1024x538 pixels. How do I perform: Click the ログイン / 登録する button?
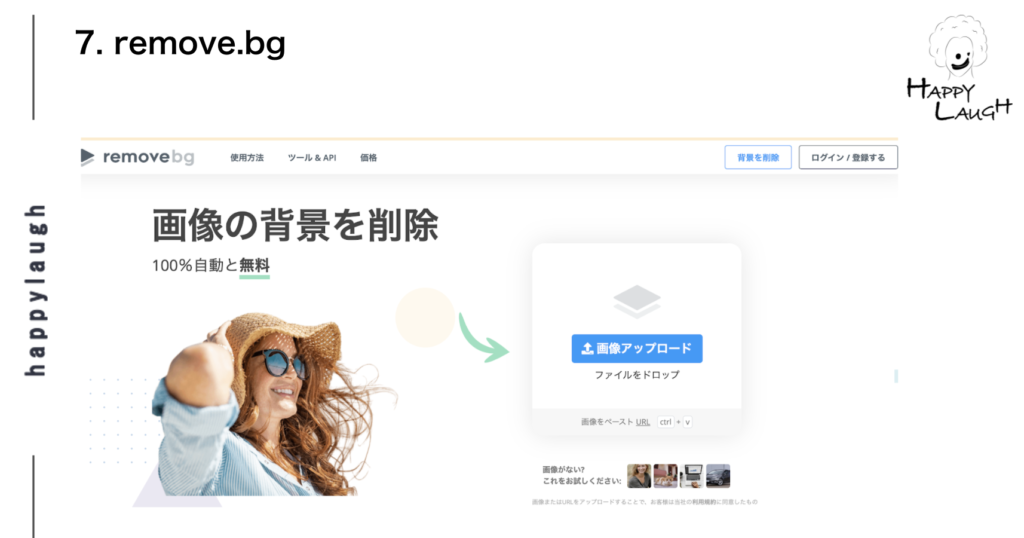pos(848,157)
